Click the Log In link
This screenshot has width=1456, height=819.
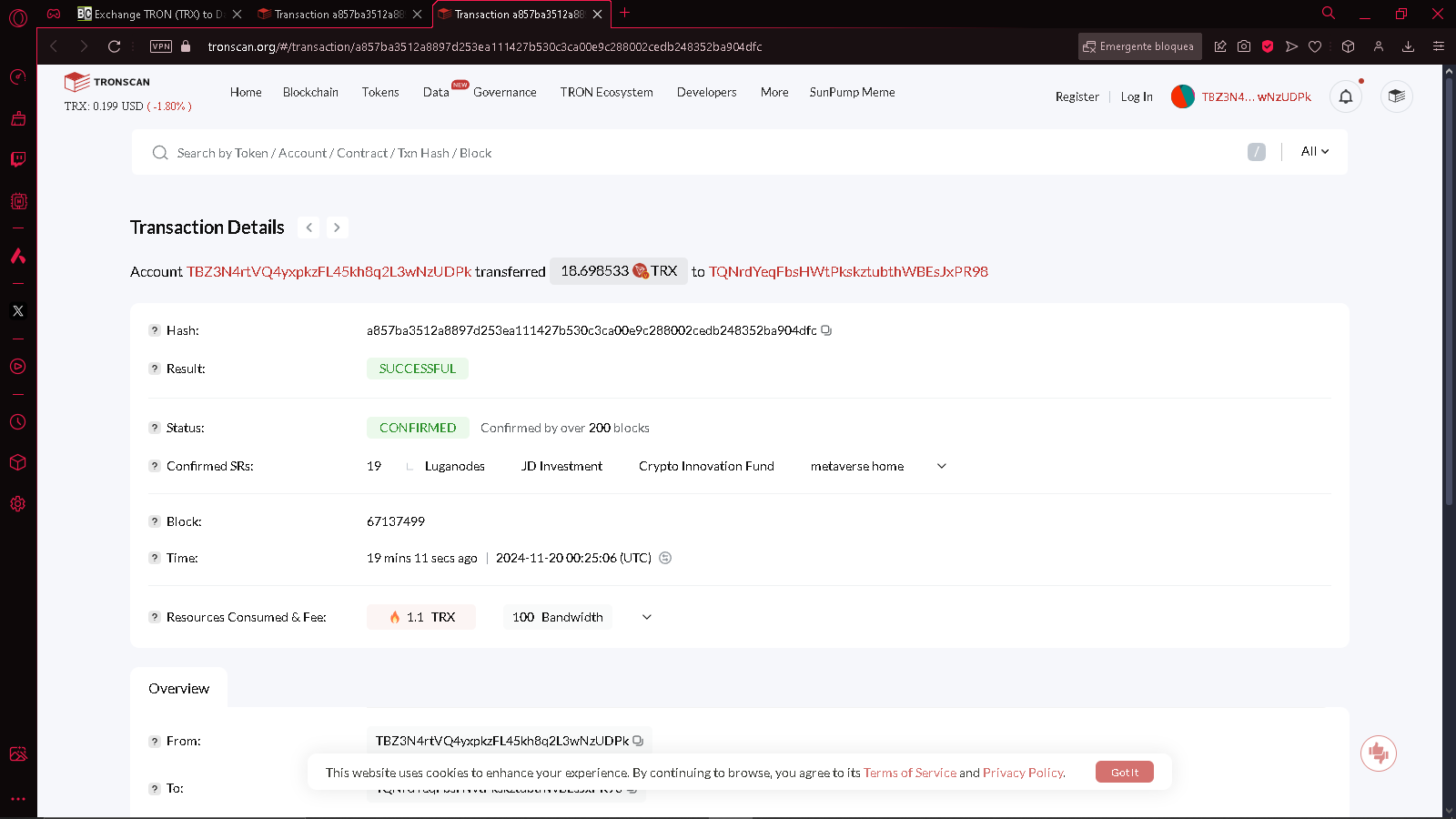pos(1137,96)
